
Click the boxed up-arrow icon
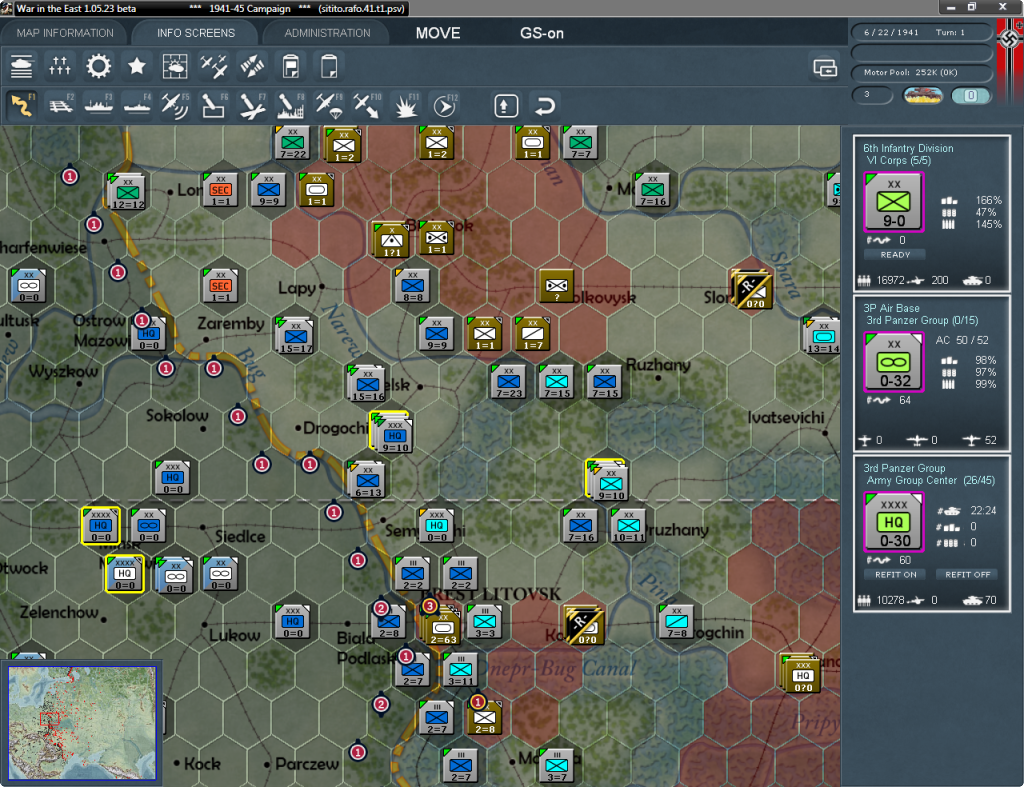(x=506, y=106)
